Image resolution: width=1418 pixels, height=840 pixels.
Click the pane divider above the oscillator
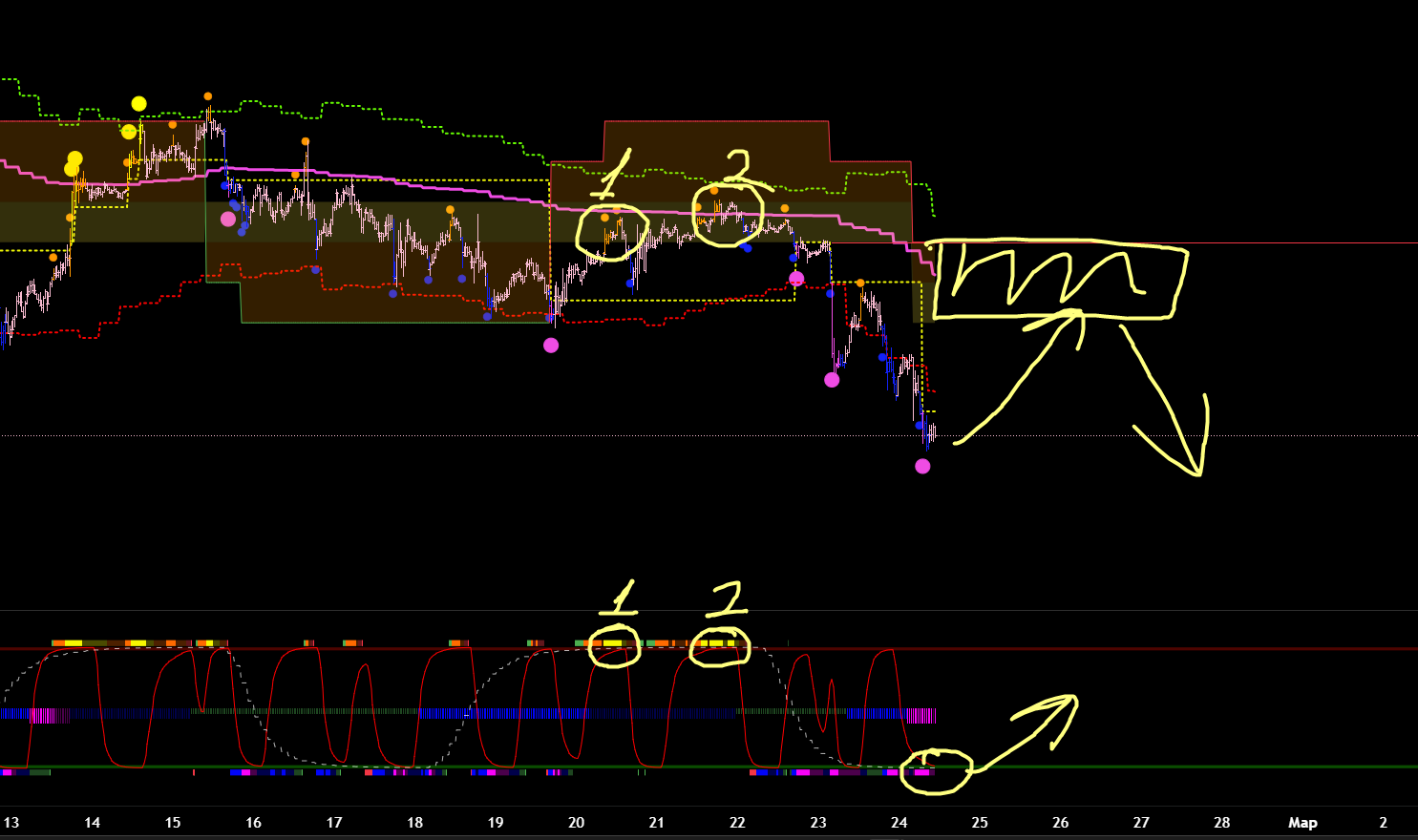(x=709, y=611)
